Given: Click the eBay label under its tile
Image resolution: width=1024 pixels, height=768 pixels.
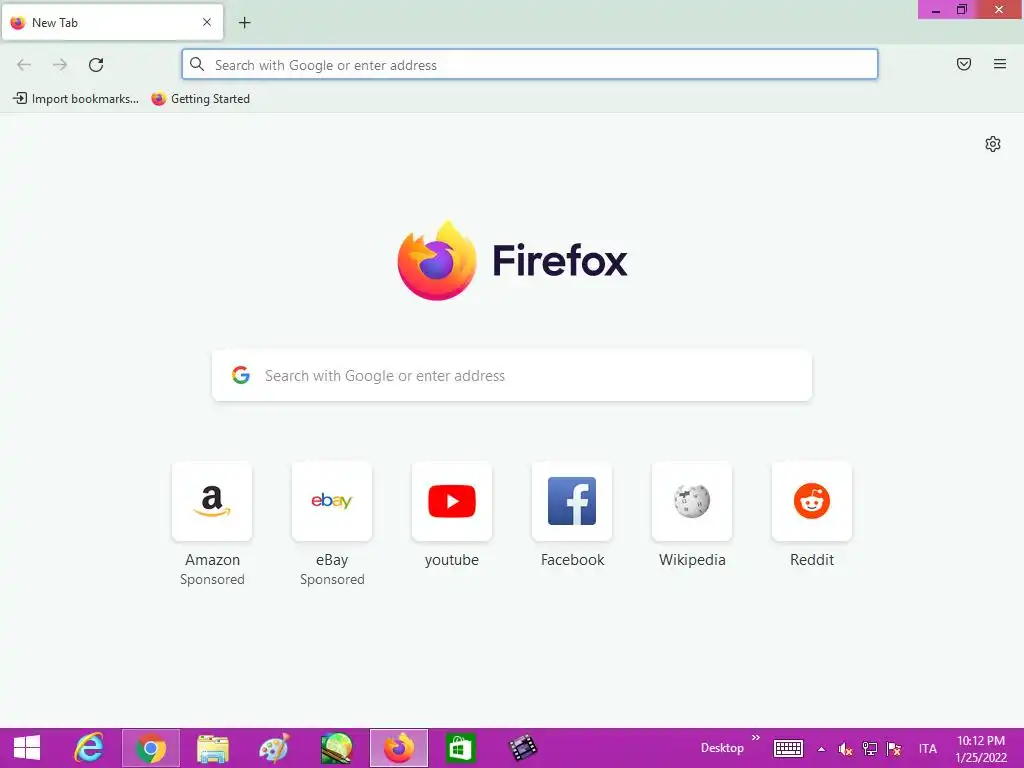Looking at the screenshot, I should (x=332, y=560).
